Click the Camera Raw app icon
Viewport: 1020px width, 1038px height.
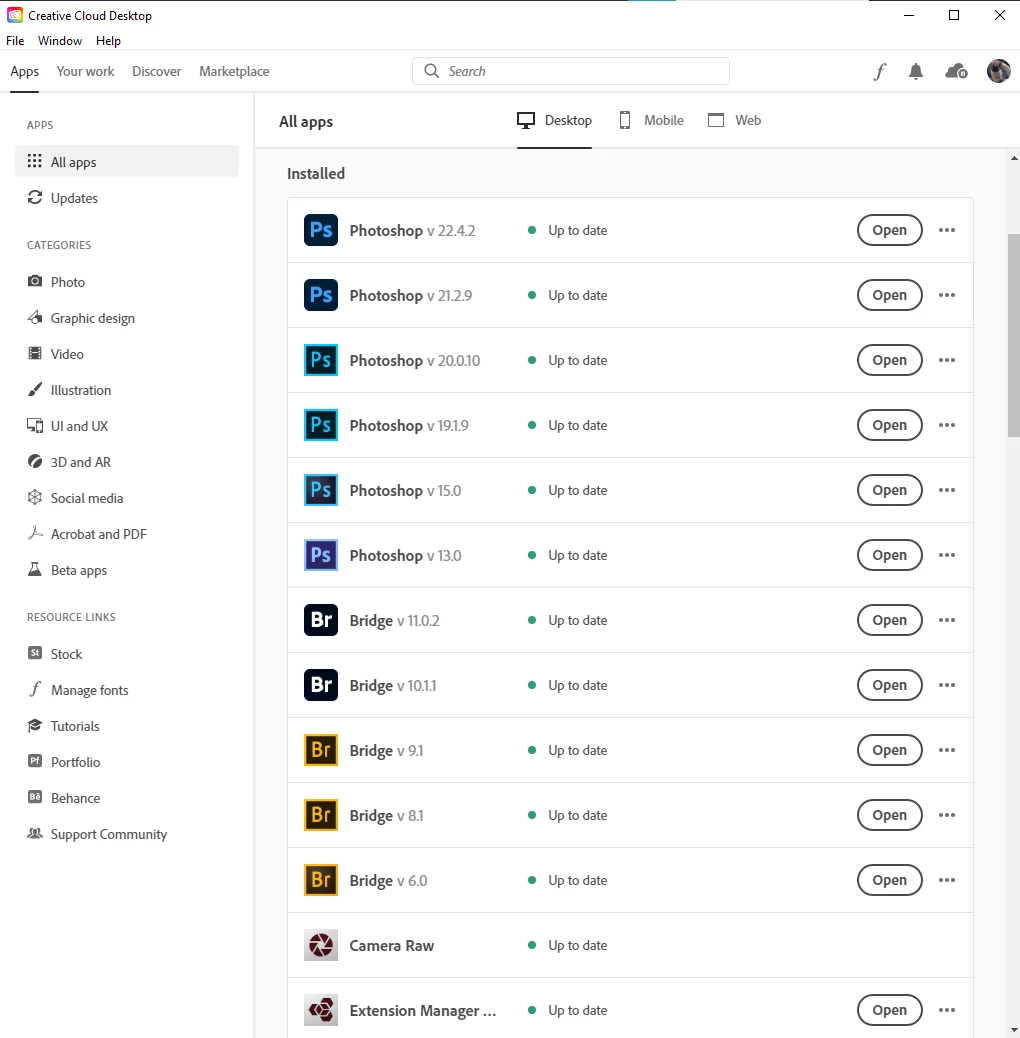(321, 945)
